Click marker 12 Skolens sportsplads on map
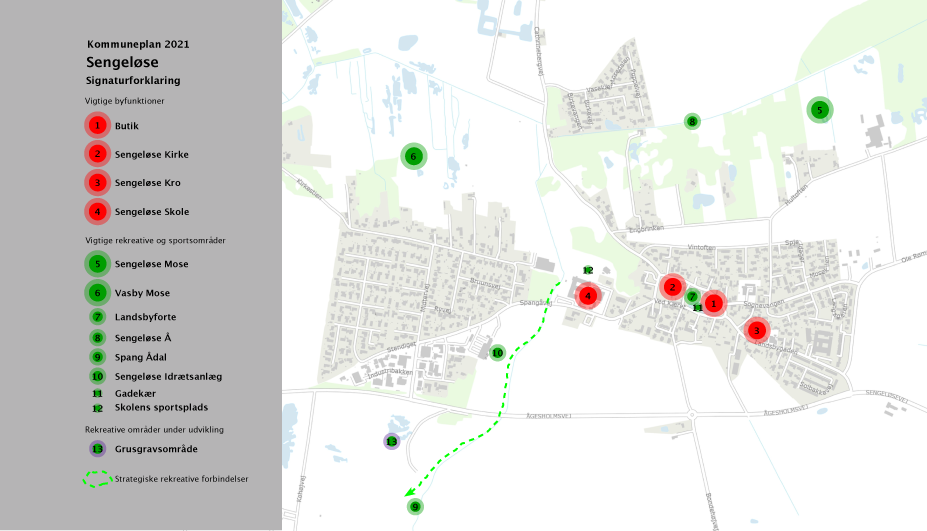Image resolution: width=927 pixels, height=531 pixels. tap(588, 271)
